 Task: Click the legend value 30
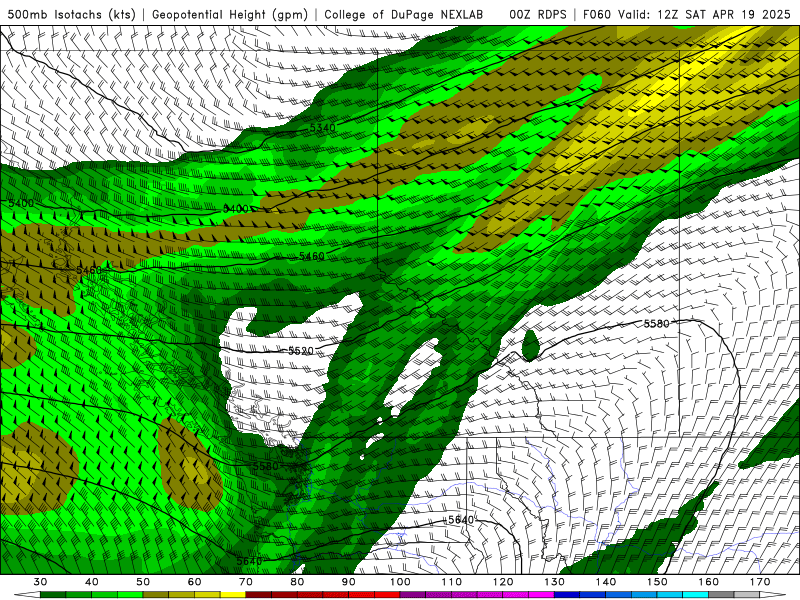point(40,582)
